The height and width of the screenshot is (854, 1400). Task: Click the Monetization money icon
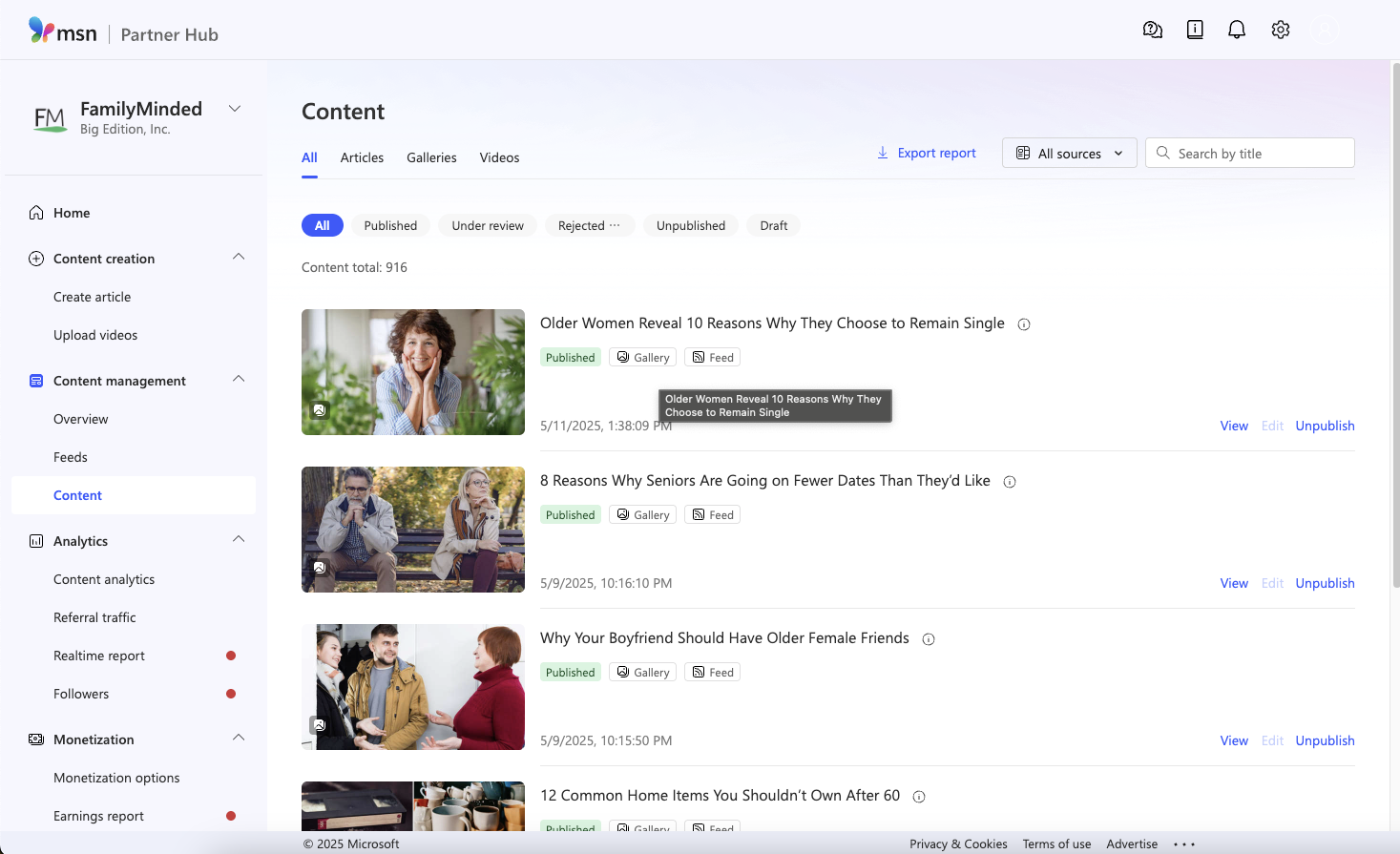point(36,739)
